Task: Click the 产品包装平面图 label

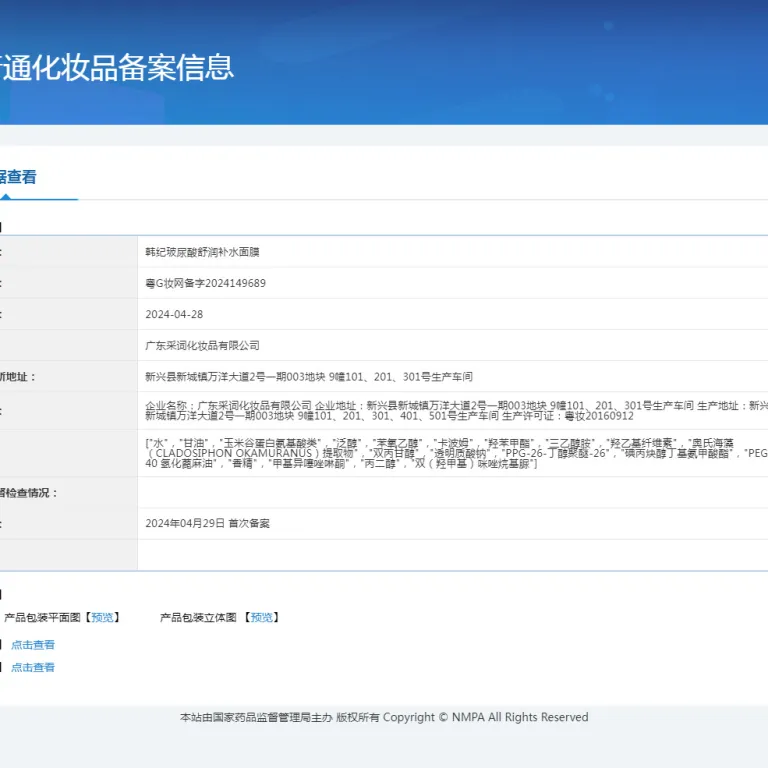Action: pos(42,618)
